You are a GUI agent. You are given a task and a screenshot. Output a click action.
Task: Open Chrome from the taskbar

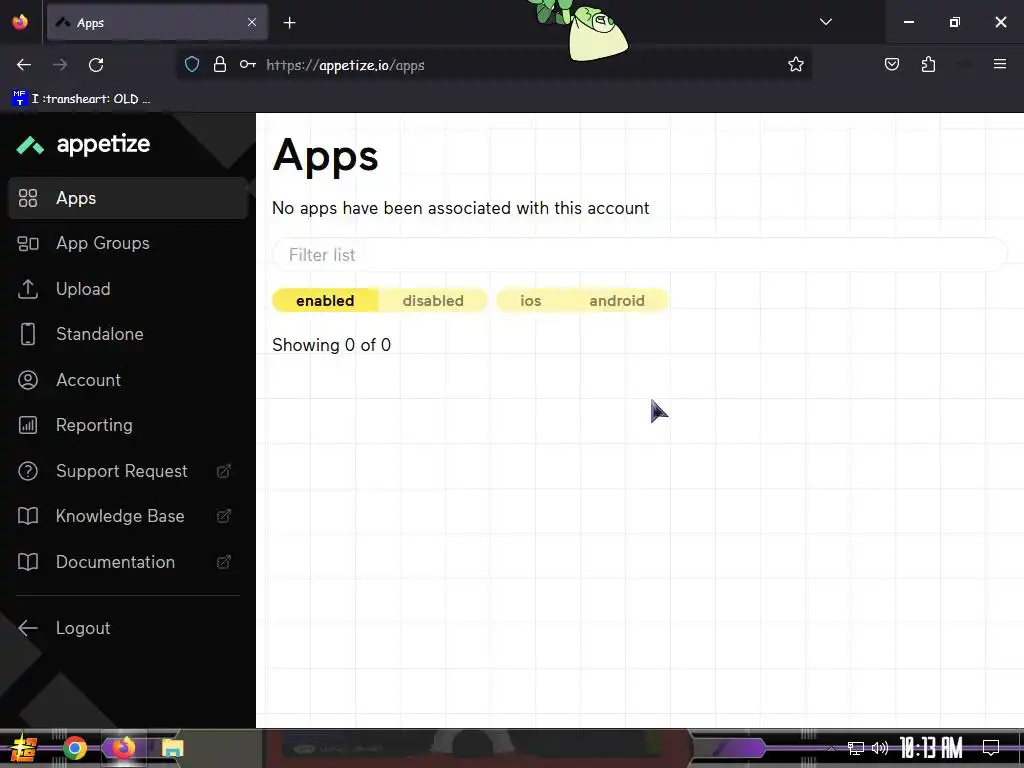(x=75, y=748)
